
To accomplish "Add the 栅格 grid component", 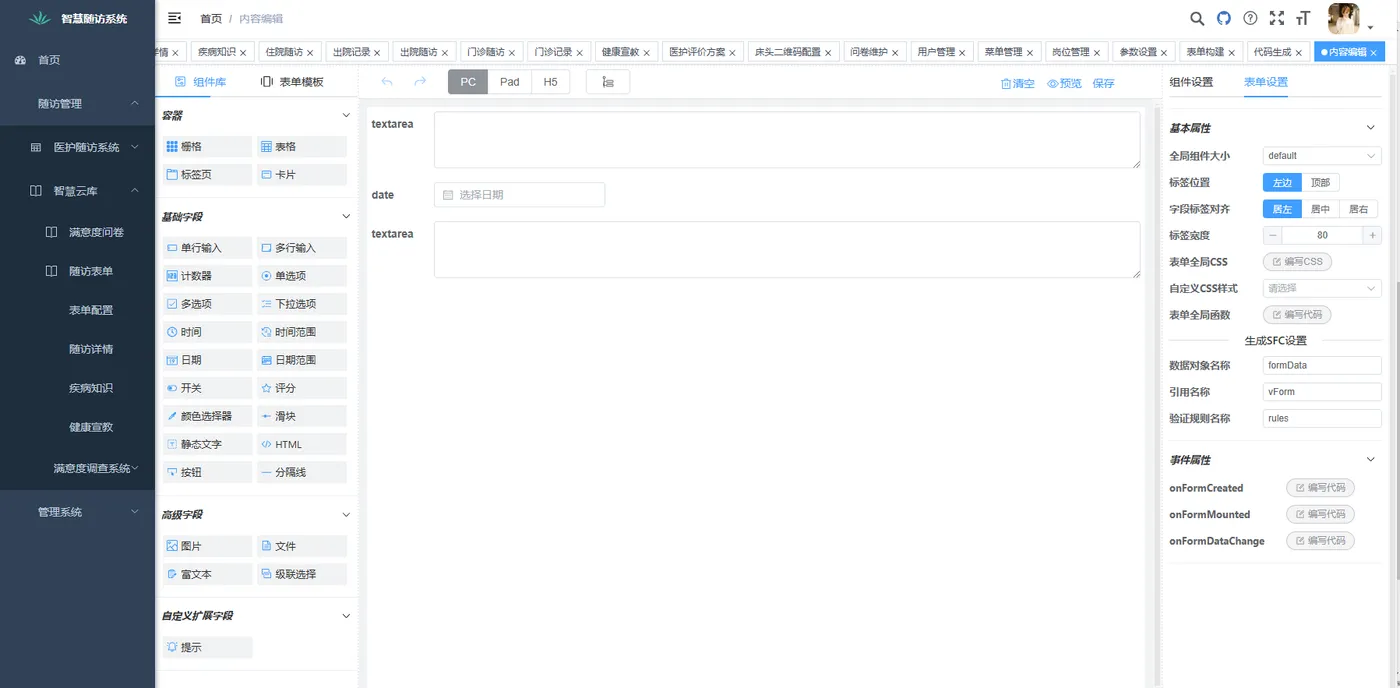I will [208, 147].
